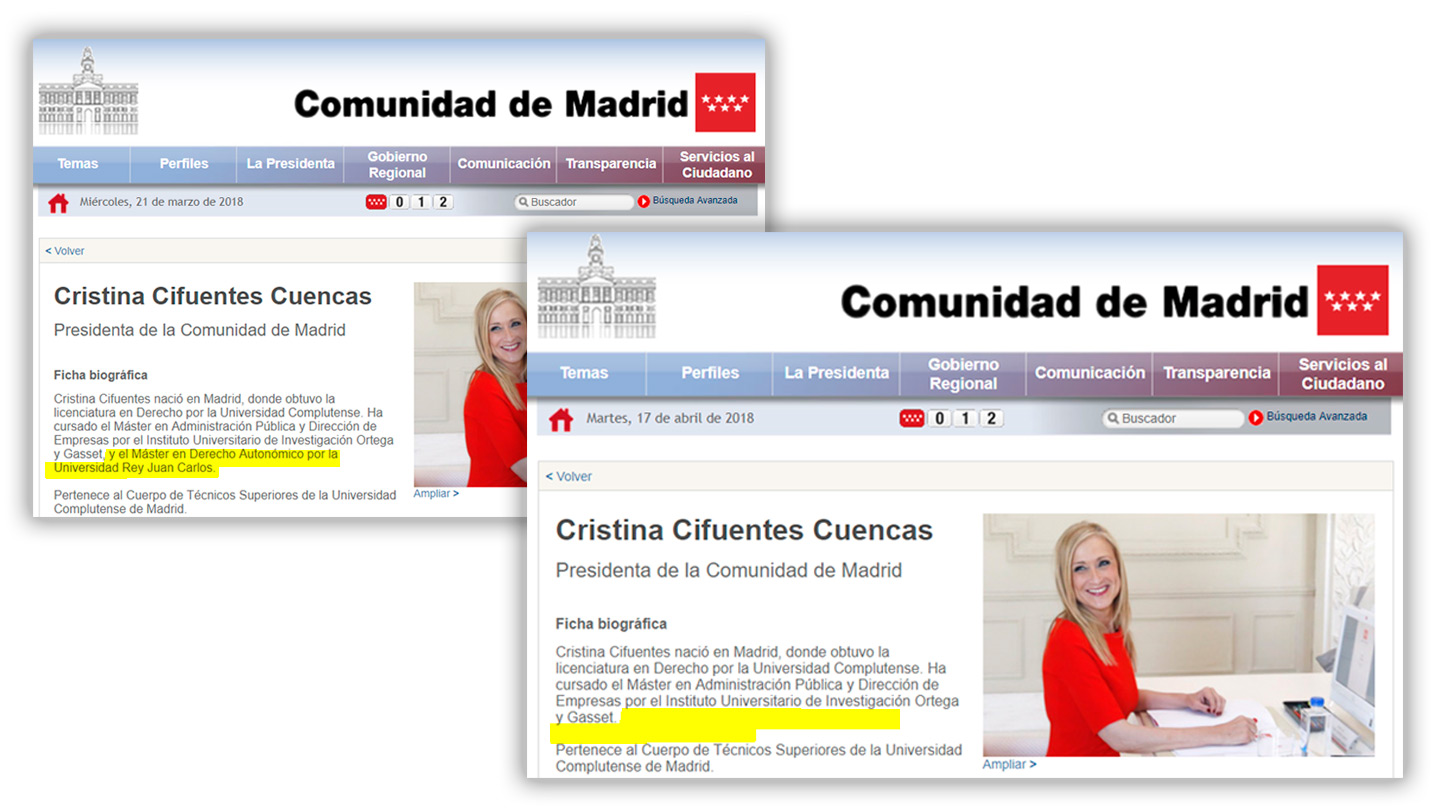This screenshot has height=808, width=1440.
Task: Open La Presidenta tab in the April 17 page
Action: pos(837,373)
